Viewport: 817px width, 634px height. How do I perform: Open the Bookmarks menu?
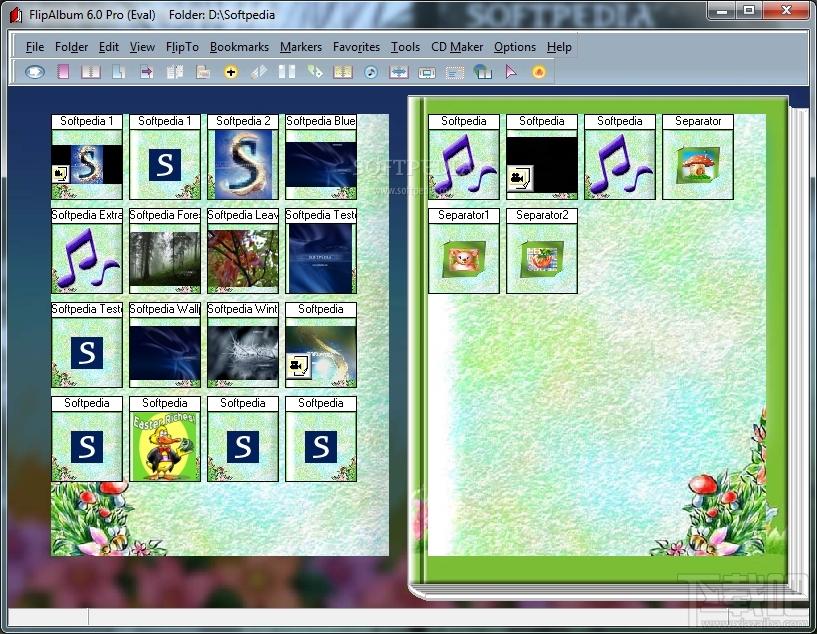[239, 47]
